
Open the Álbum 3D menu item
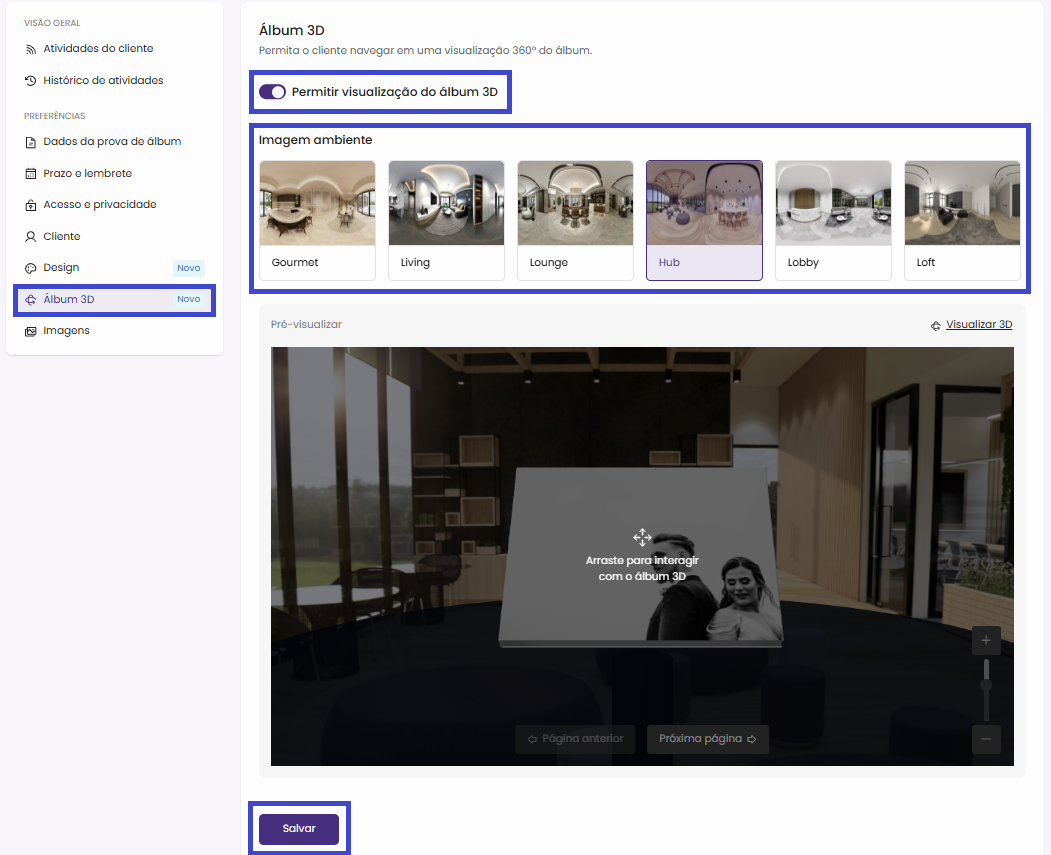tap(69, 299)
